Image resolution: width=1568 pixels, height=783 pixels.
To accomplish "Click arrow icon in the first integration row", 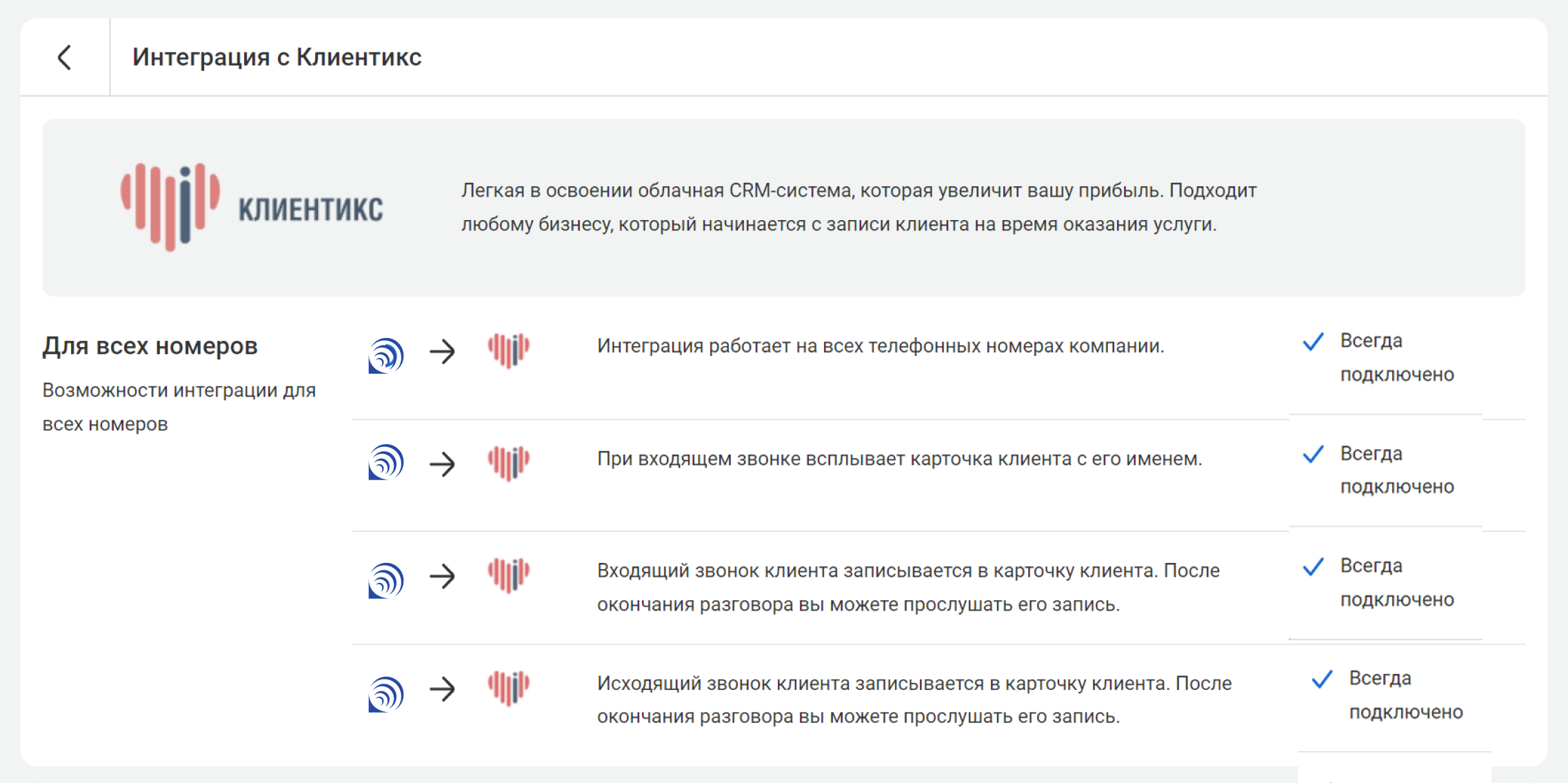I will (x=443, y=352).
